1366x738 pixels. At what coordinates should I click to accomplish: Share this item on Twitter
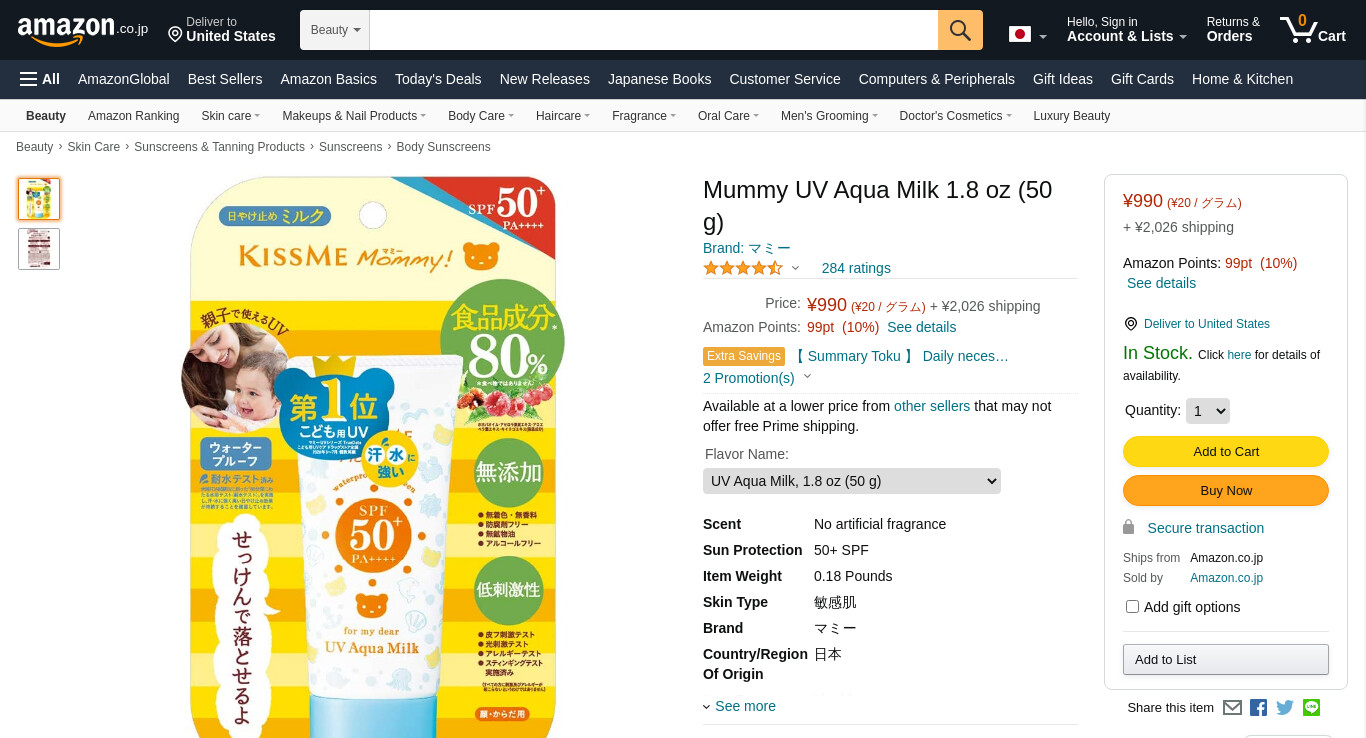click(1285, 708)
